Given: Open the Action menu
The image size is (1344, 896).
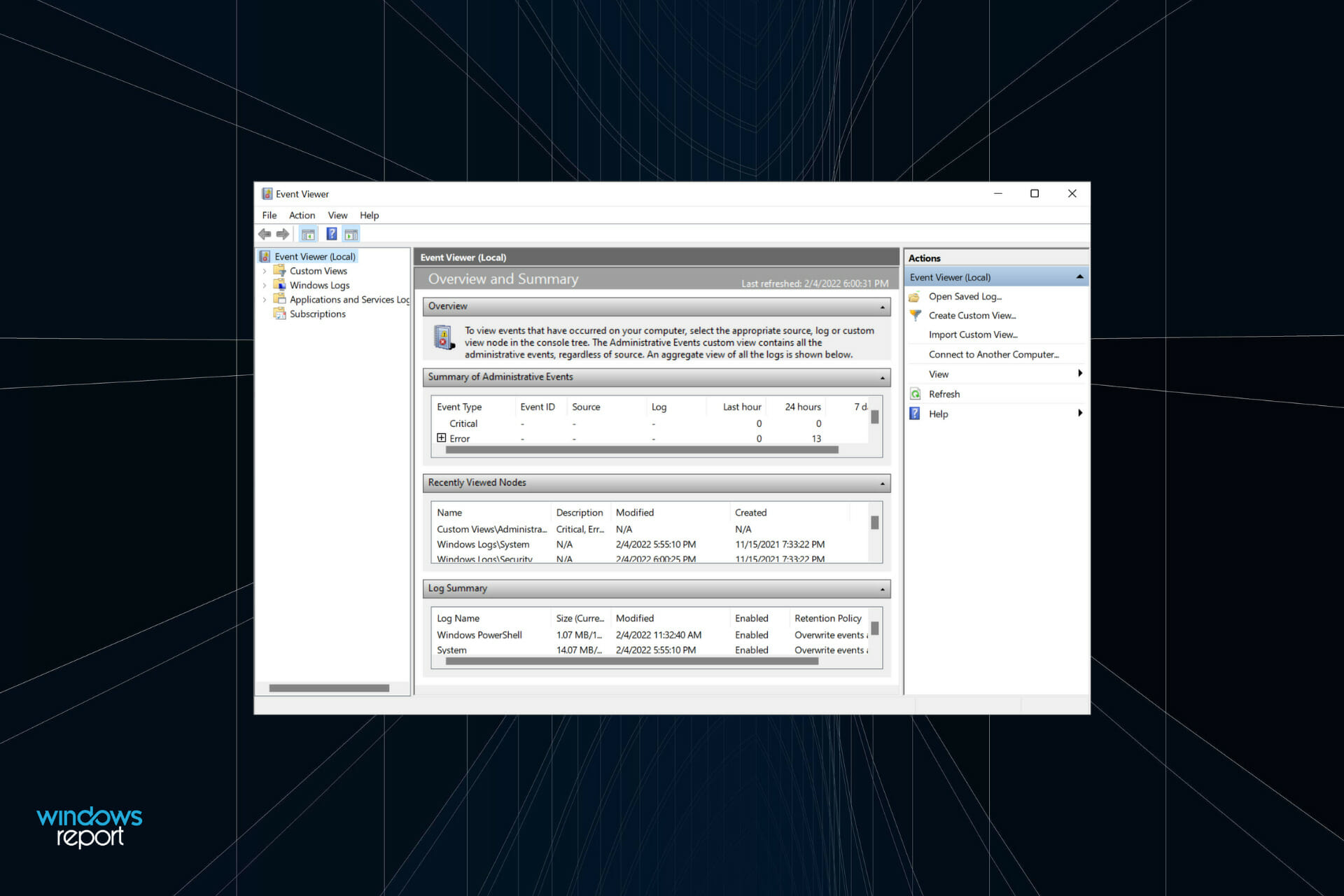Looking at the screenshot, I should (x=302, y=216).
